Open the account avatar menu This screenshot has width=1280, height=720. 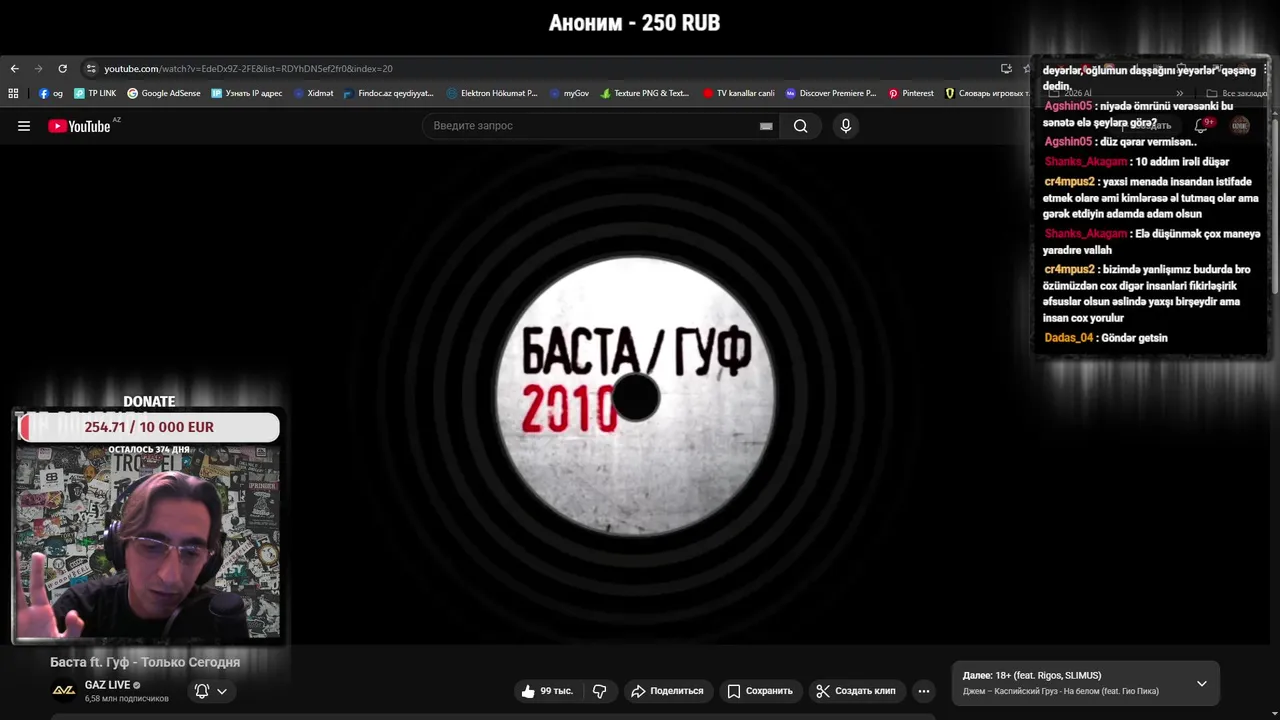[x=1240, y=125]
